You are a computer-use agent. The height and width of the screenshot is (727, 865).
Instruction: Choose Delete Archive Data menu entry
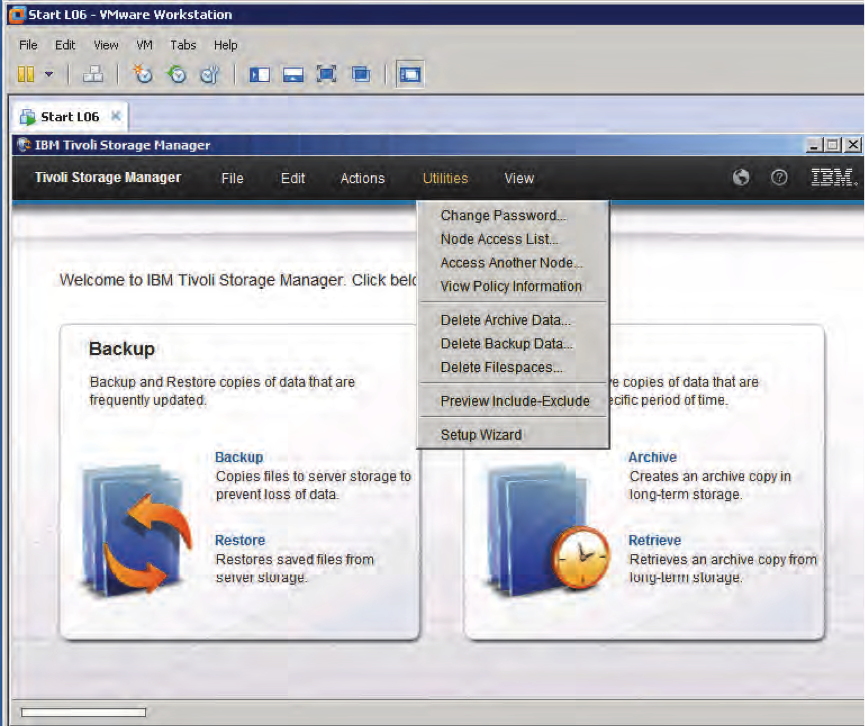click(513, 320)
